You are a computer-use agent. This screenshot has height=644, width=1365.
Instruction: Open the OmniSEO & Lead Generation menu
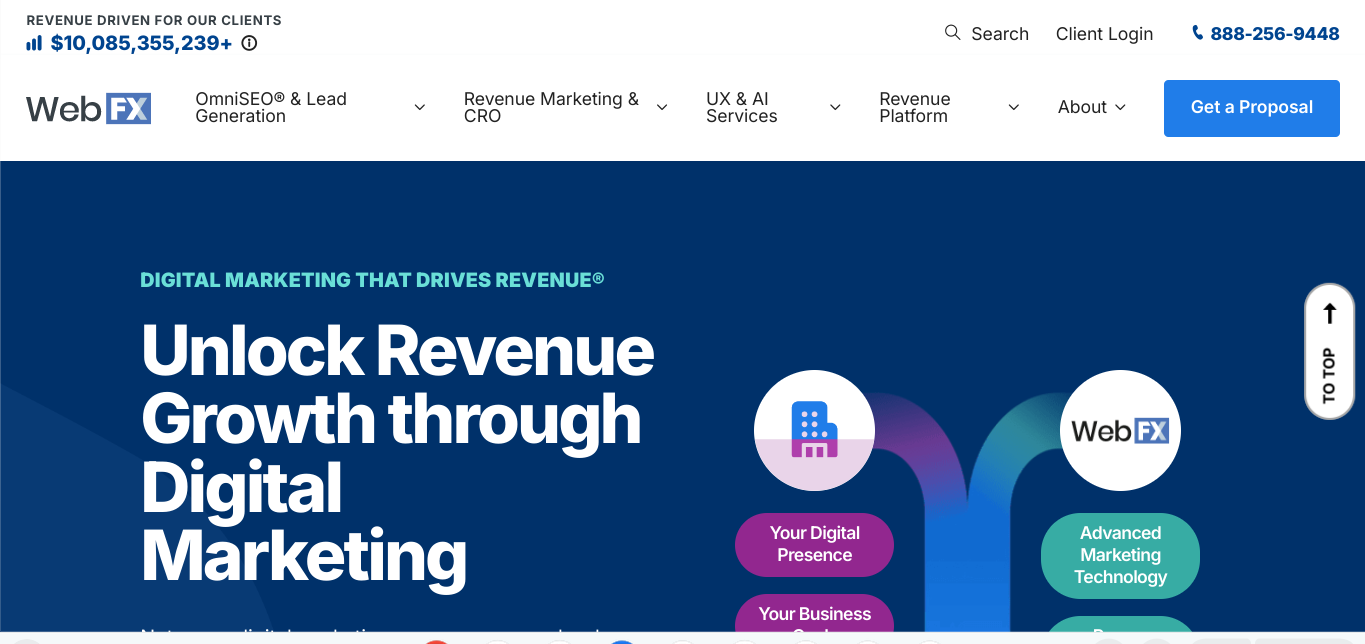271,107
